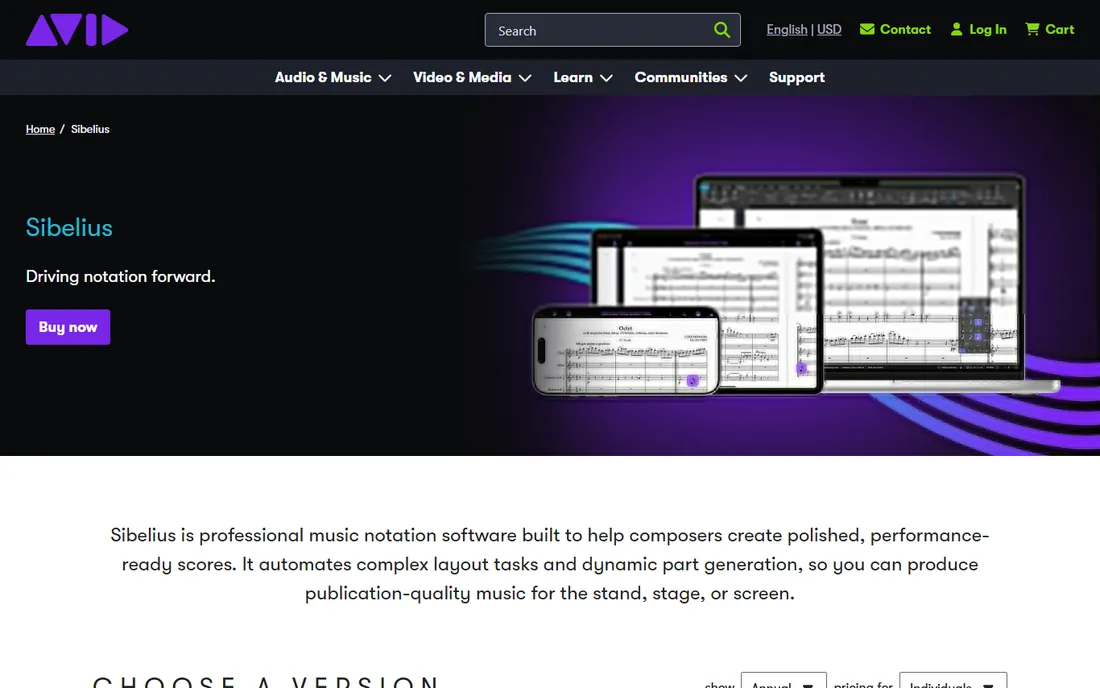The width and height of the screenshot is (1100, 688).
Task: Expand the Audio & Music chevron
Action: coord(384,79)
